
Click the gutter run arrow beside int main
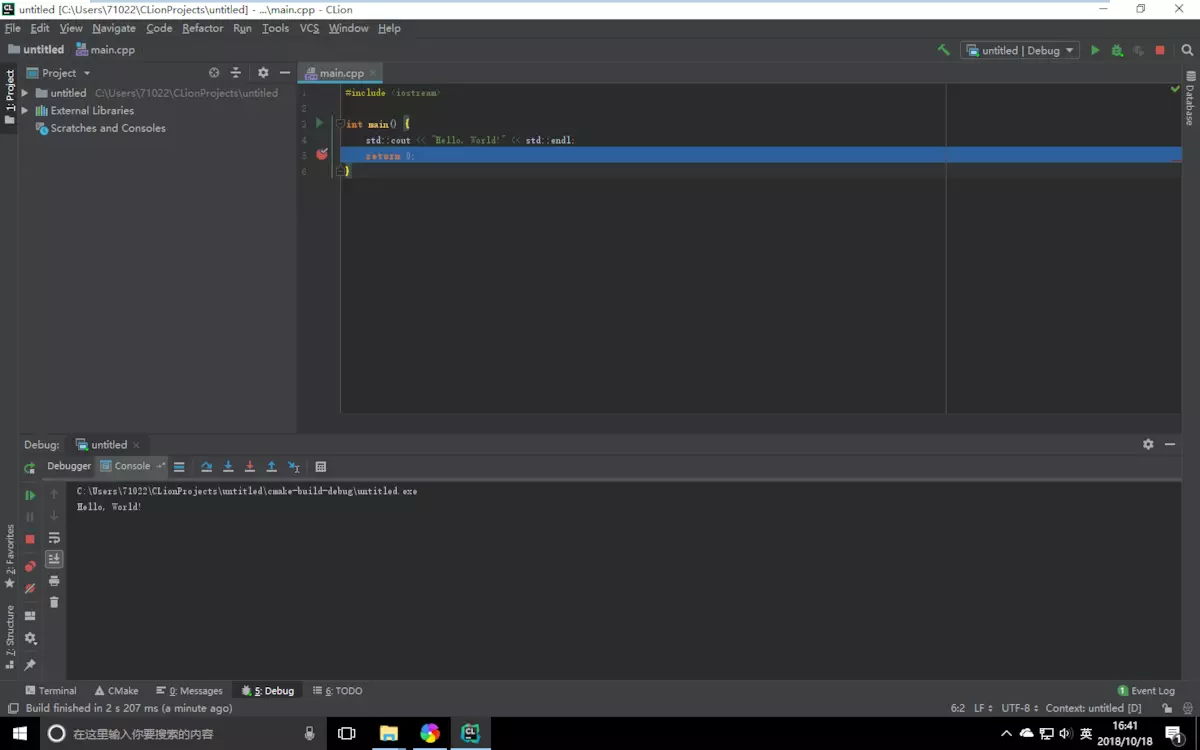coord(319,123)
